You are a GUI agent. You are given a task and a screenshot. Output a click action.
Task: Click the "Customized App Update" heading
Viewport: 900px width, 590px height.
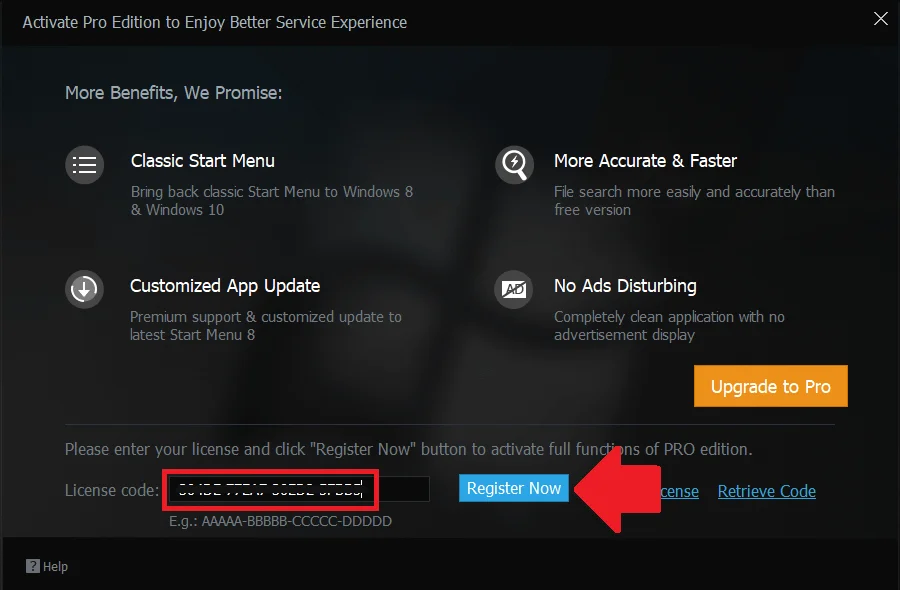coord(225,286)
